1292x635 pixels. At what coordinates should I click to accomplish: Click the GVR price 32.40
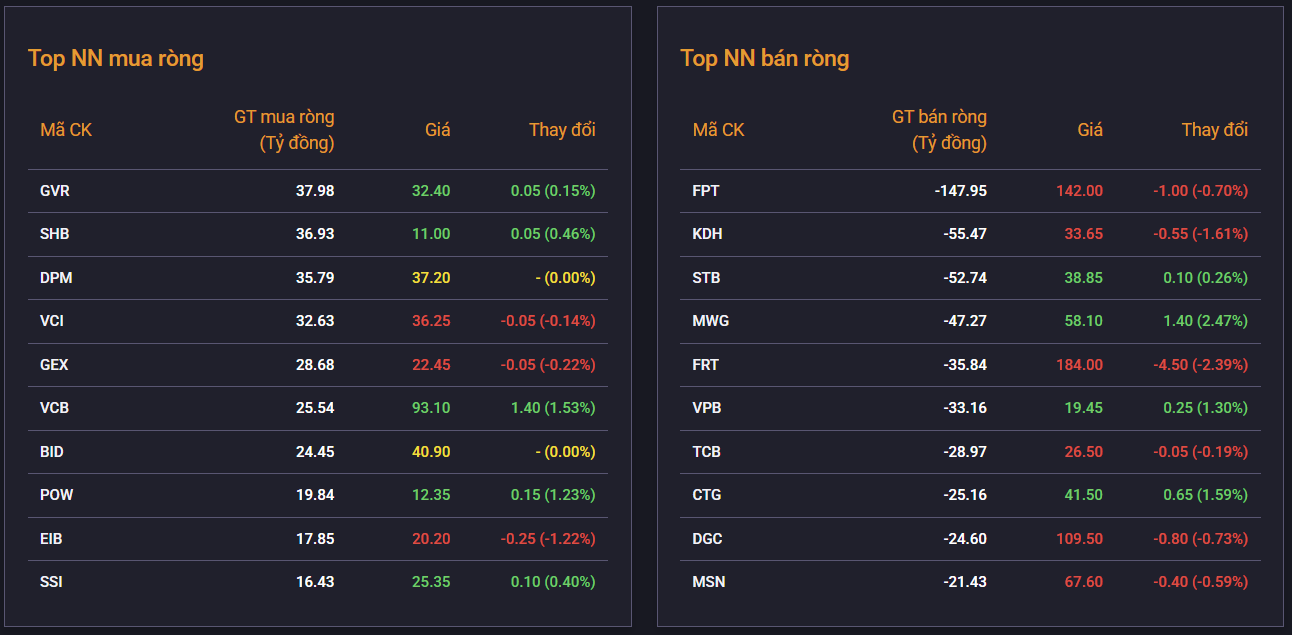pyautogui.click(x=431, y=191)
